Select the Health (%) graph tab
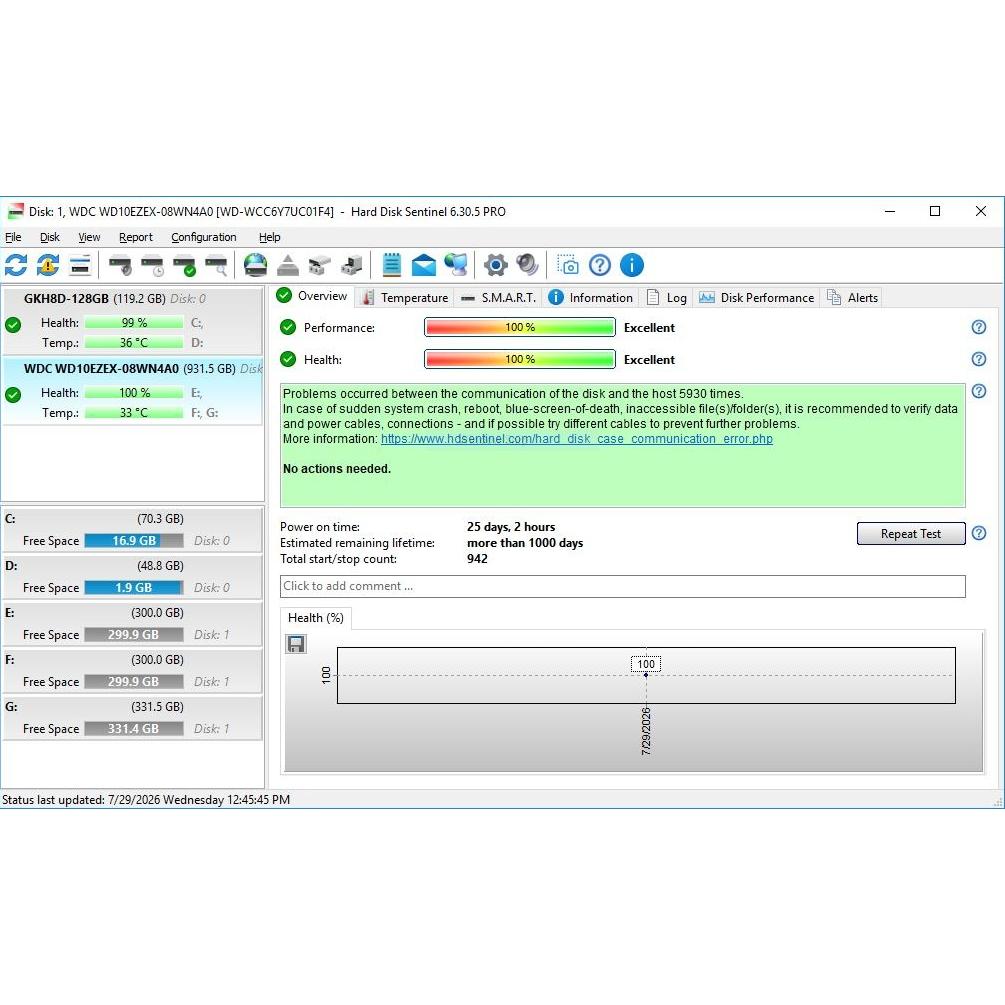 coord(316,618)
